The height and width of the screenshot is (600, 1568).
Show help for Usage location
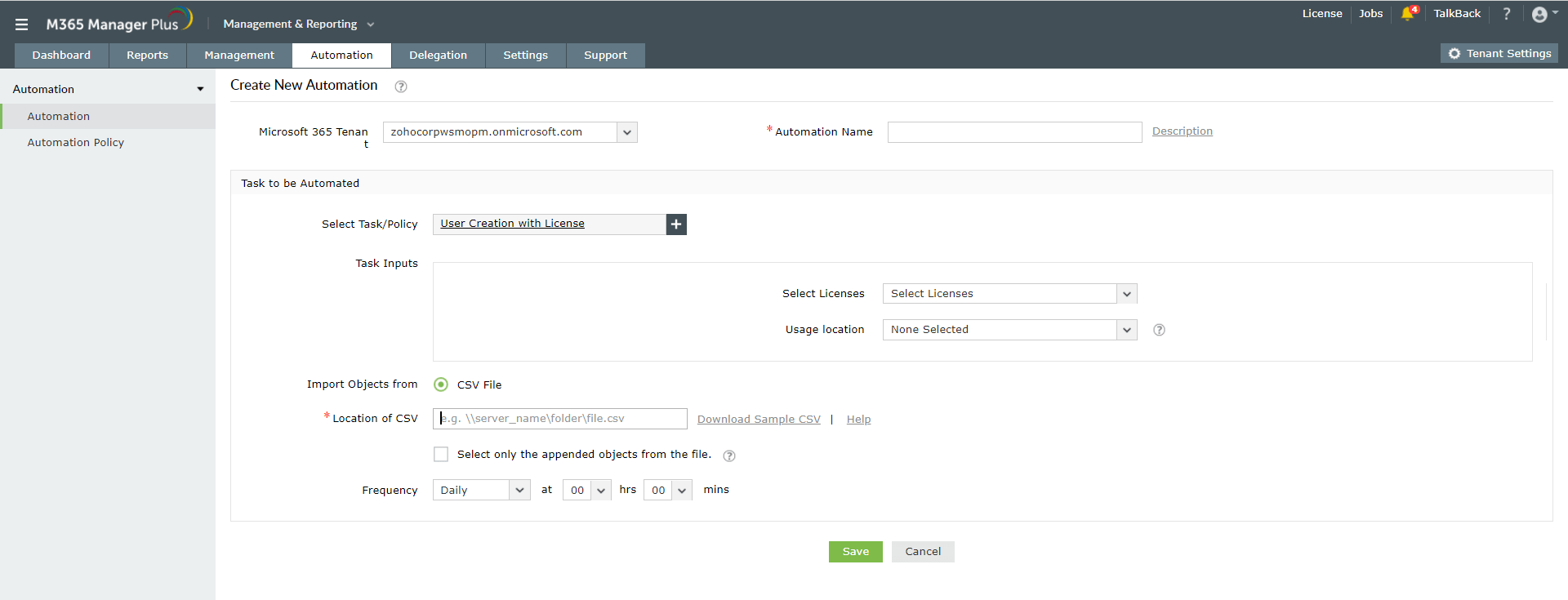pos(1159,330)
